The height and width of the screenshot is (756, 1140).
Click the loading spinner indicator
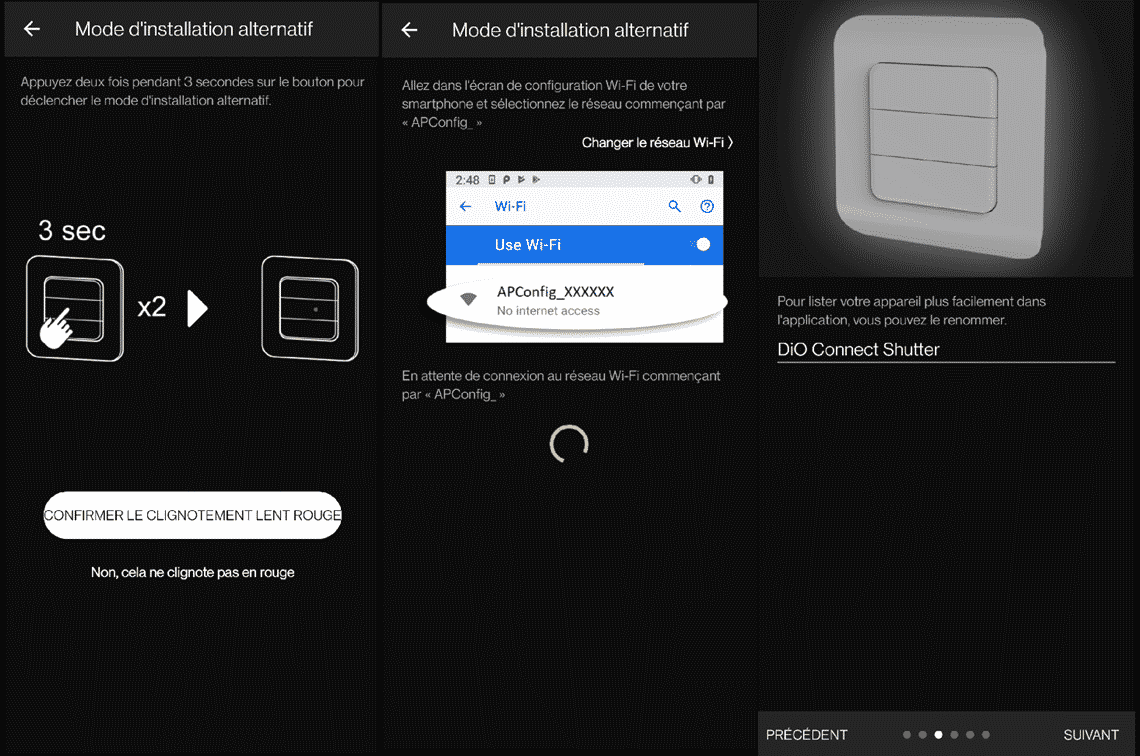[569, 444]
